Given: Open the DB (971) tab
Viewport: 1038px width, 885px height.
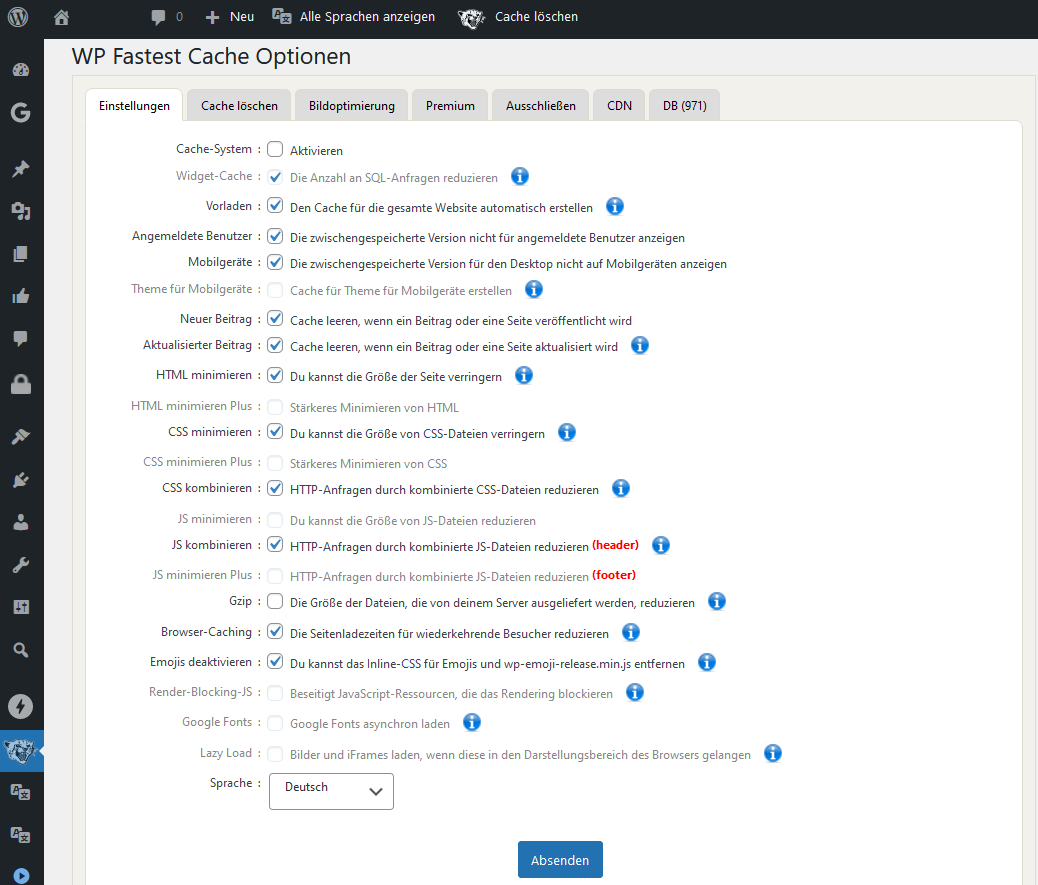Looking at the screenshot, I should click(684, 104).
